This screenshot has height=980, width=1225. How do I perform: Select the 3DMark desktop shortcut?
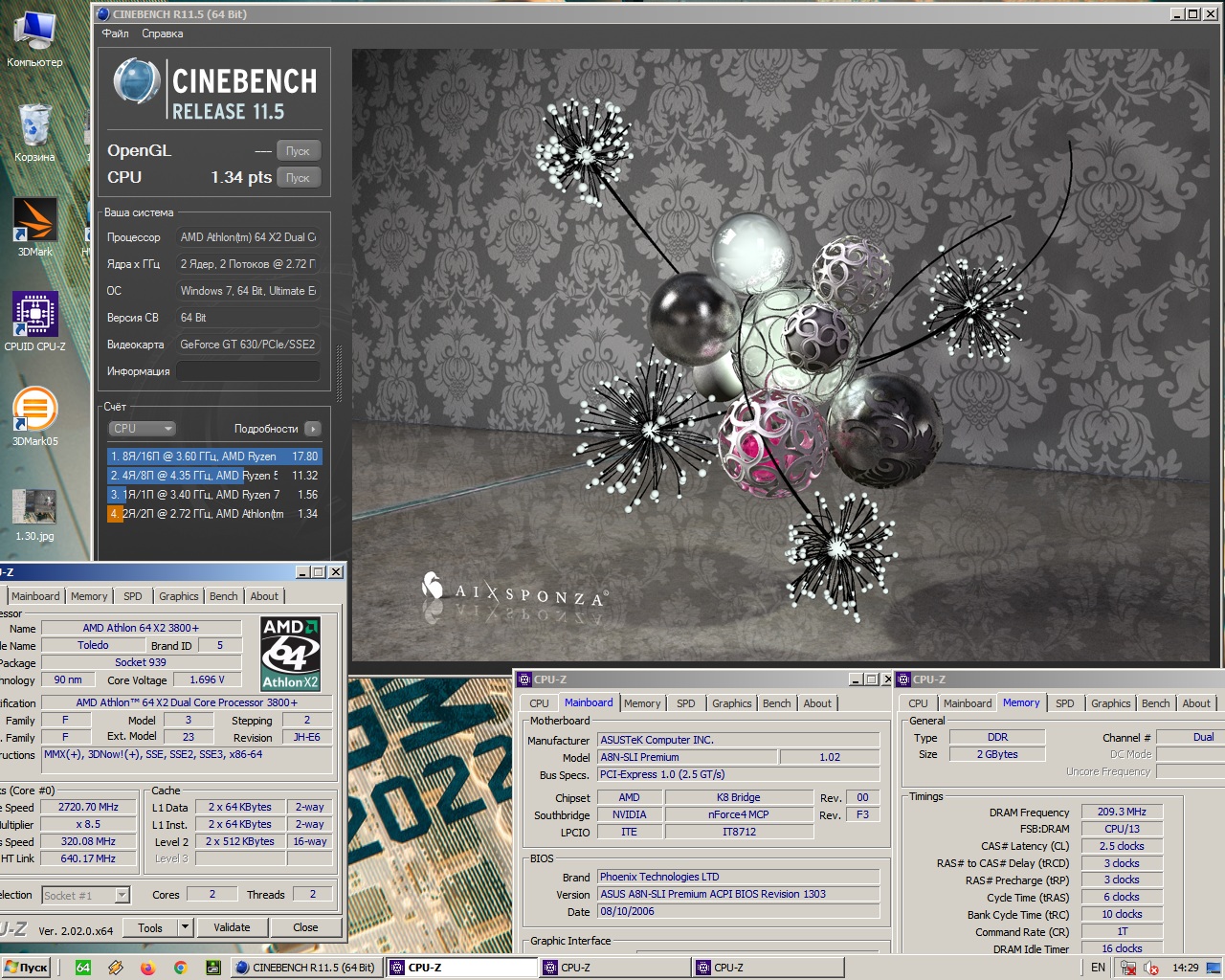[34, 227]
